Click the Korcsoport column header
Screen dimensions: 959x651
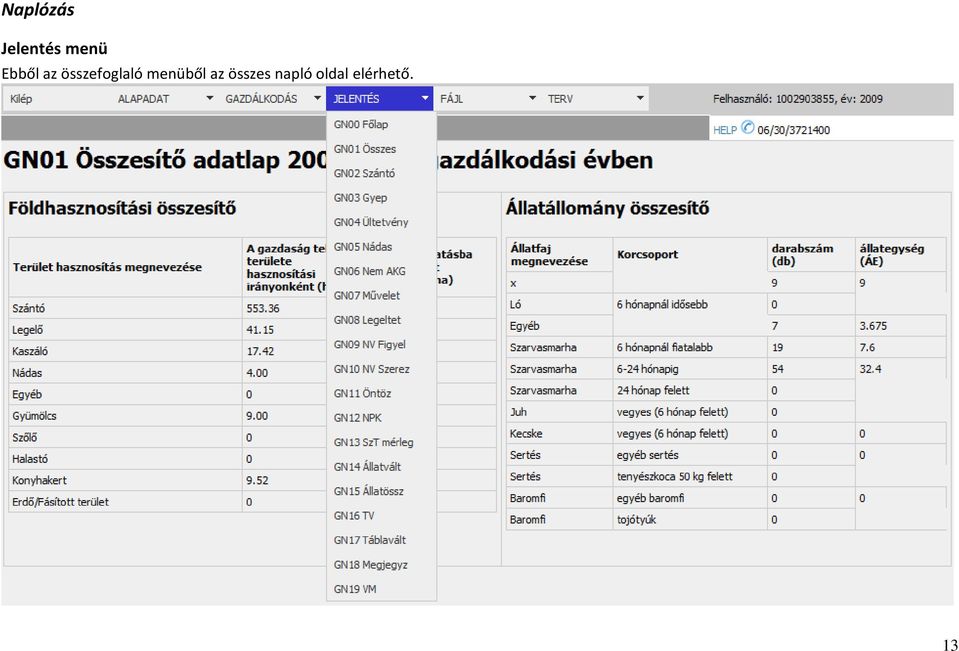pos(648,255)
